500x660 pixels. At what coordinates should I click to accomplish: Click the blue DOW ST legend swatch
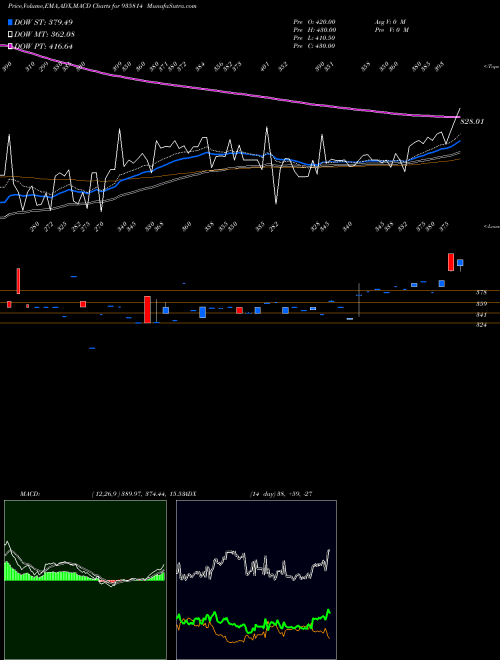[x=11, y=22]
